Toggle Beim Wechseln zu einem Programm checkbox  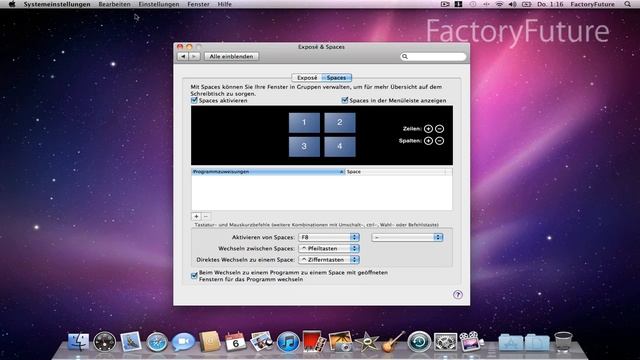pyautogui.click(x=194, y=276)
